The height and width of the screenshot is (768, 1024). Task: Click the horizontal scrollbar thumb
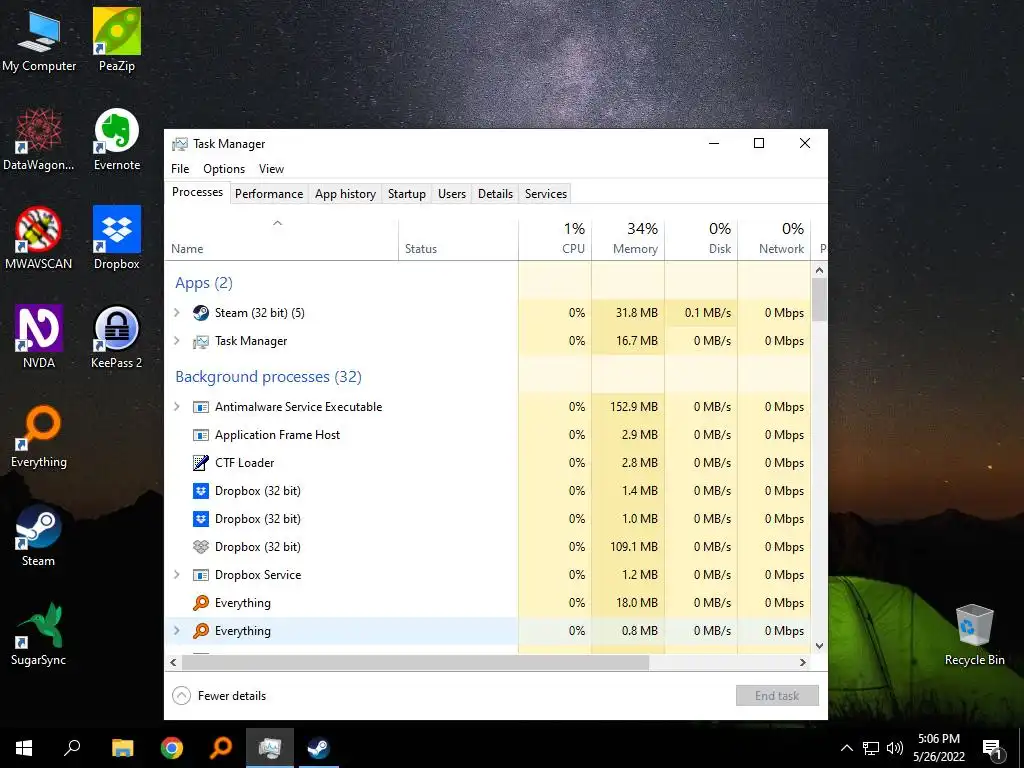click(415, 662)
